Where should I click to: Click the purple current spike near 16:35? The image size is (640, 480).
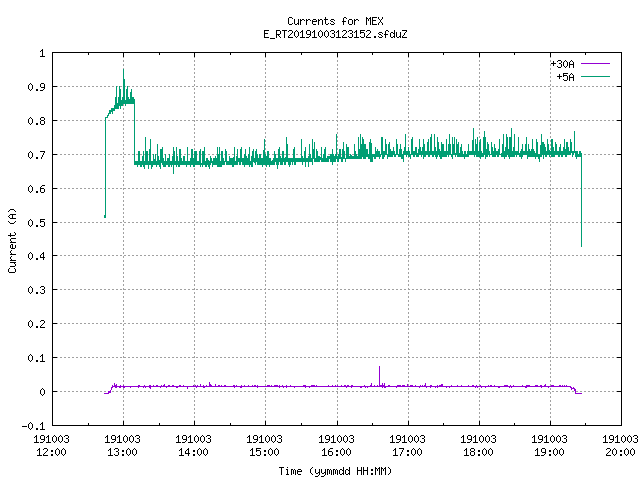[379, 375]
